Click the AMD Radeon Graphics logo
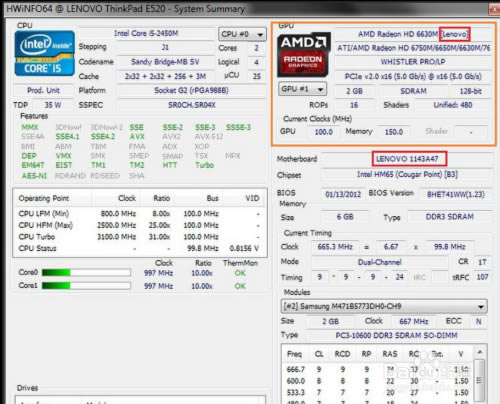Viewport: 500px width, 404px height. coord(303,55)
